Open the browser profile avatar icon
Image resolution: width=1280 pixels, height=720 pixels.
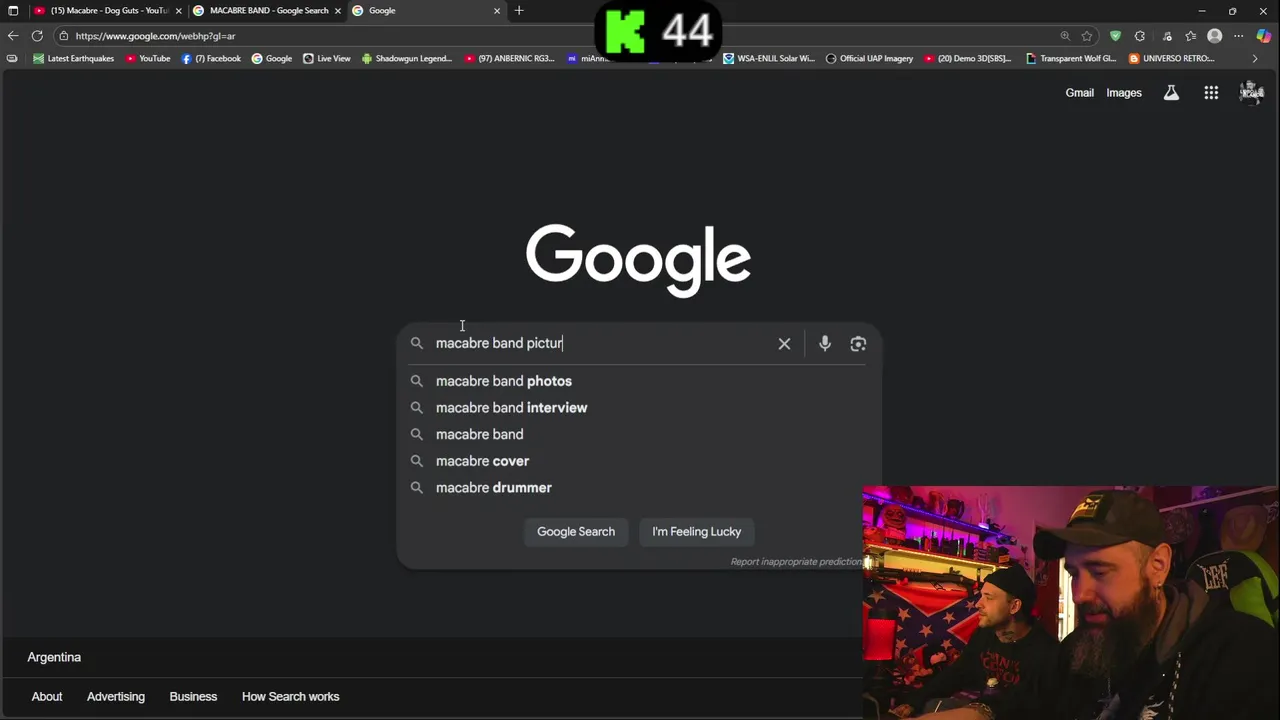1215,36
